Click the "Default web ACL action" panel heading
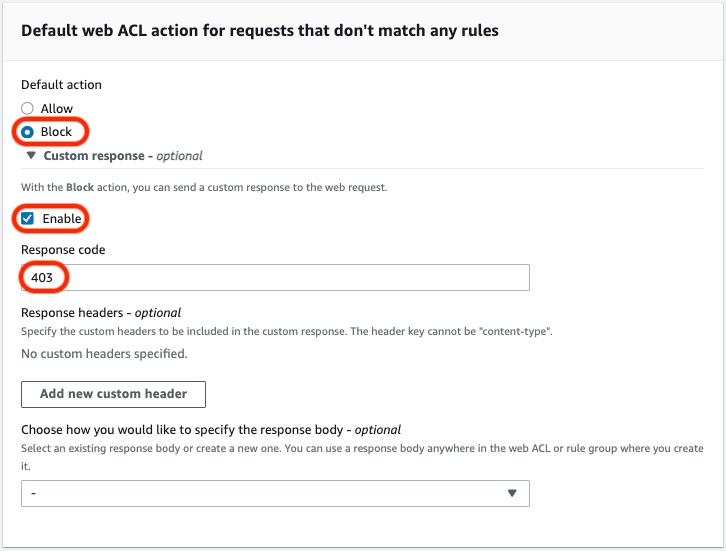Screen dimensions: 726x551 pyautogui.click(x=260, y=31)
